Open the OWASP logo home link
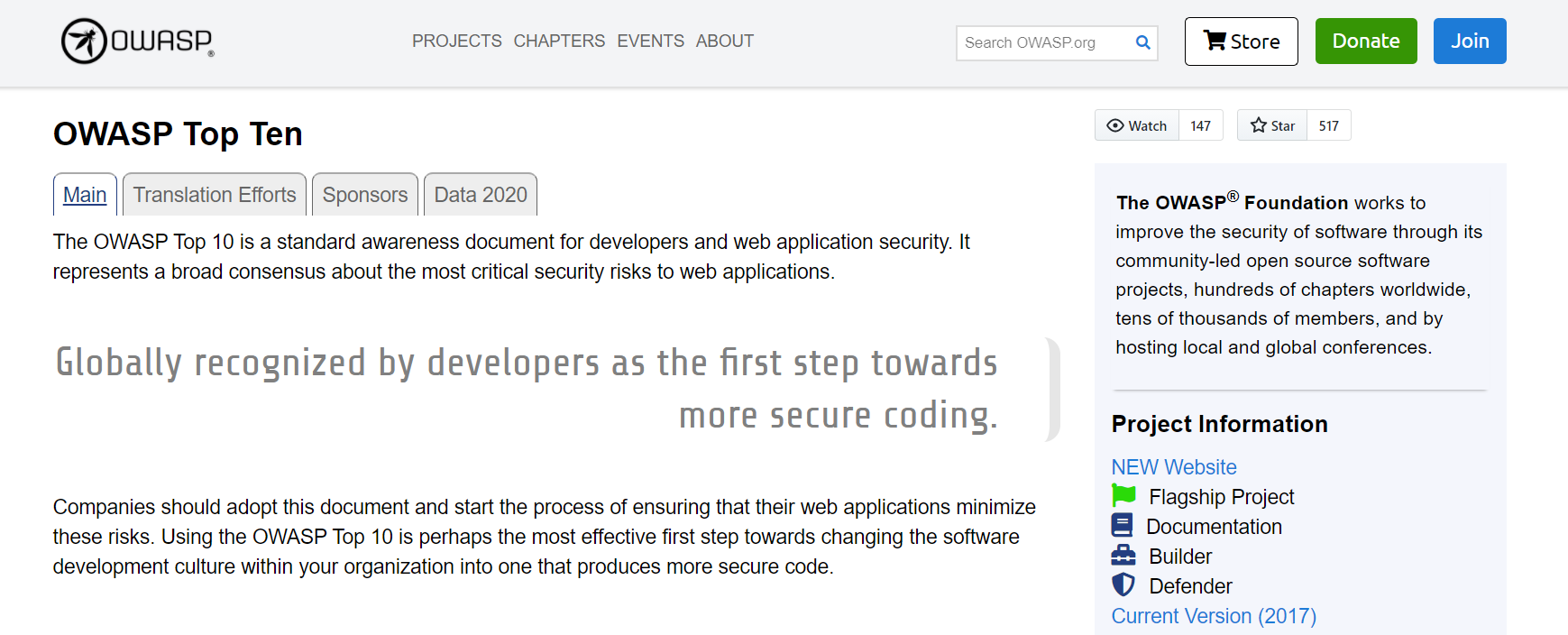 pos(138,41)
